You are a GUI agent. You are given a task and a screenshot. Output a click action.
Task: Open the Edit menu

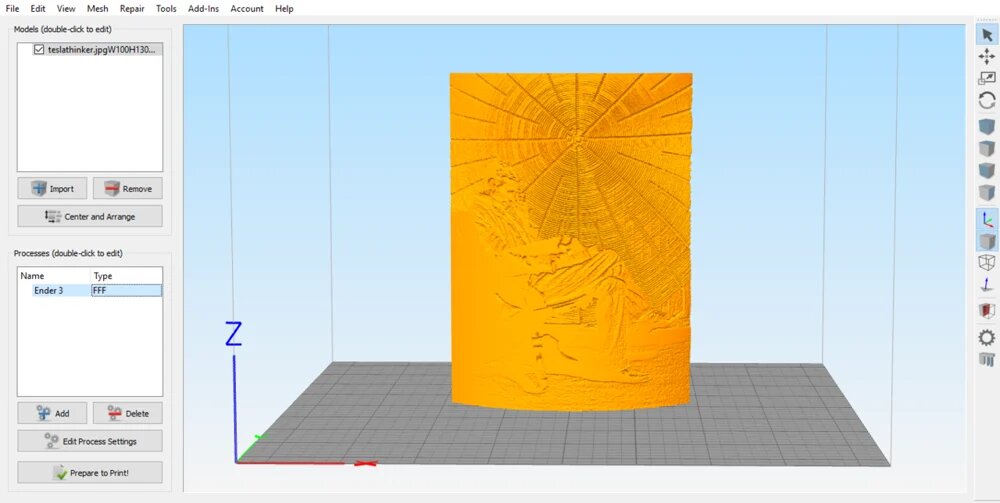[x=38, y=9]
